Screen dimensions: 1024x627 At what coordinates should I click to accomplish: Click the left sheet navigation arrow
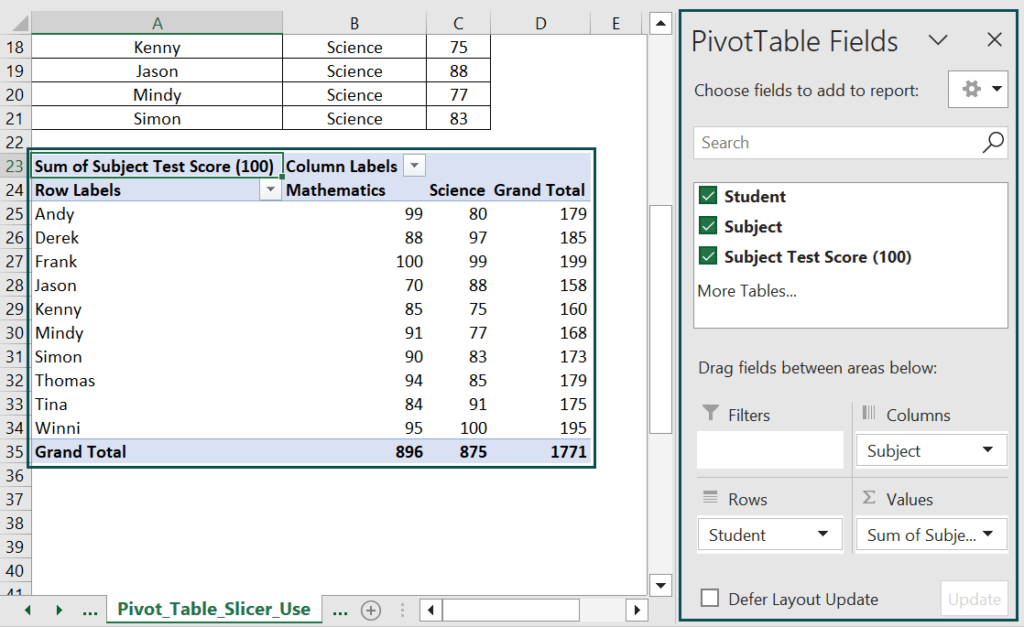coord(27,609)
